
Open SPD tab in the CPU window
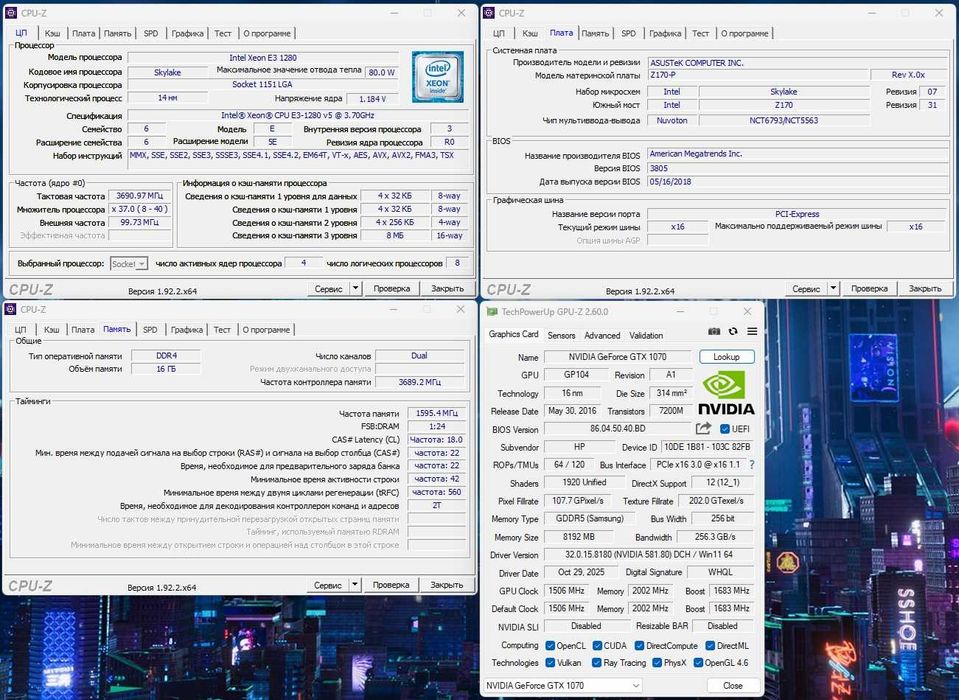[150, 34]
